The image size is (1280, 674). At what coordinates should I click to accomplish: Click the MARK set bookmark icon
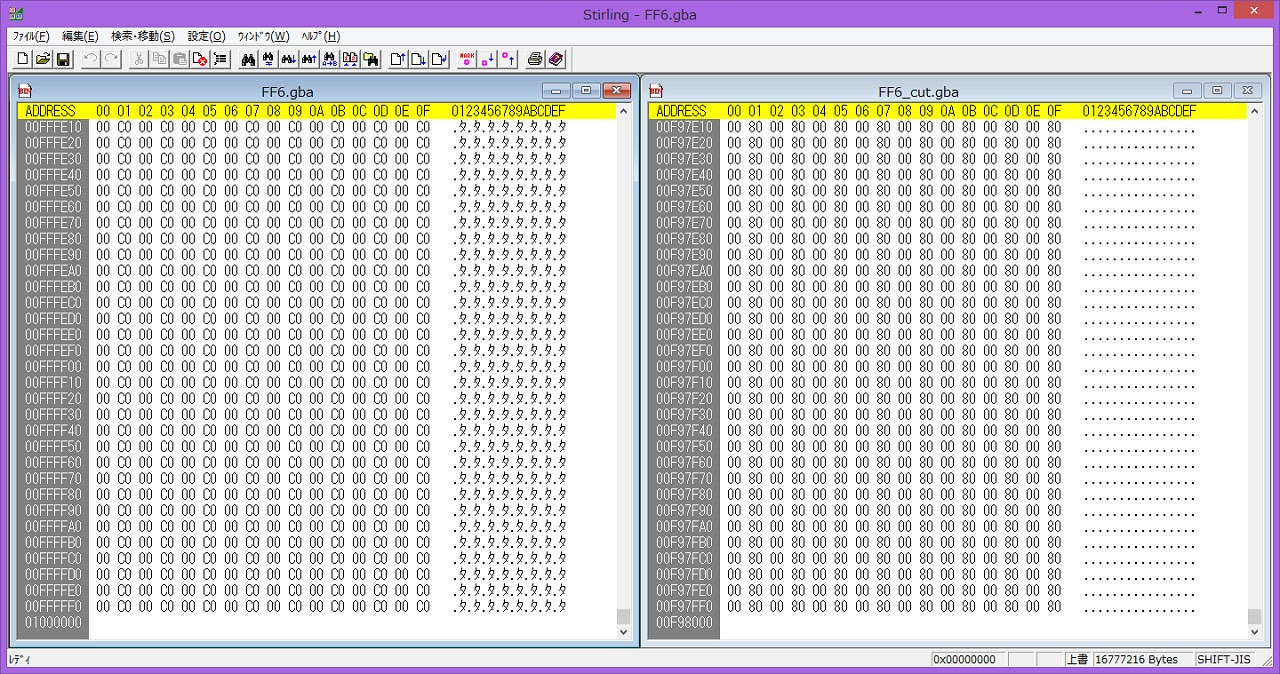point(467,59)
